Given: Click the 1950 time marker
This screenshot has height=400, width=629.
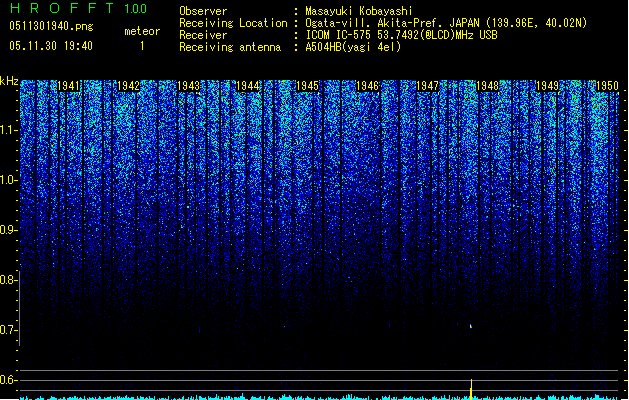Looking at the screenshot, I should (607, 86).
